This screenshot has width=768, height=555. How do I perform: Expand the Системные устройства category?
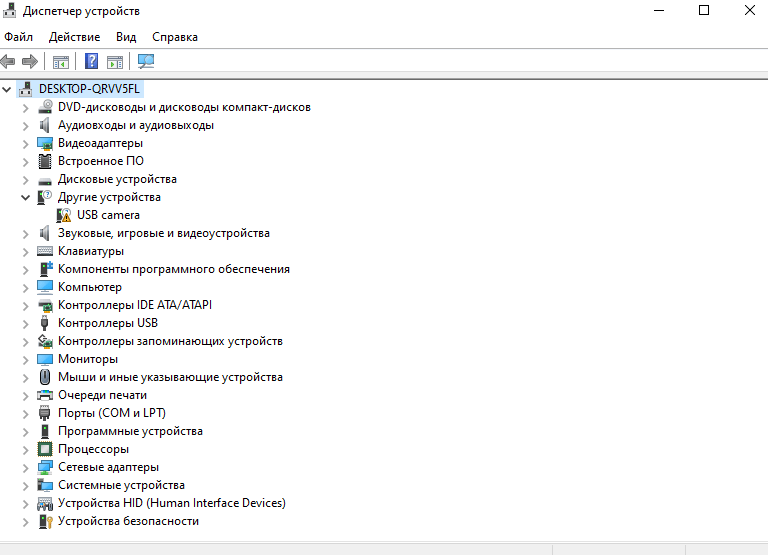click(x=25, y=485)
